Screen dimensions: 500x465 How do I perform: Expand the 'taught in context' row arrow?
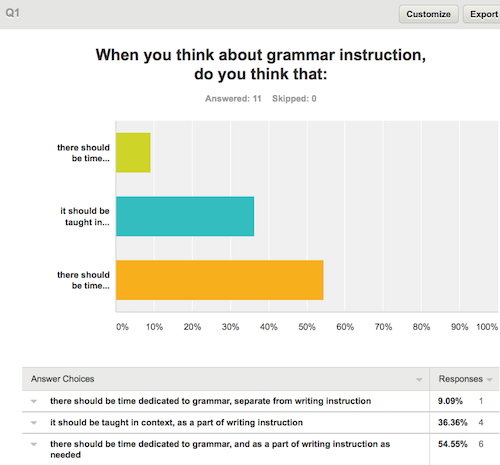pos(34,423)
